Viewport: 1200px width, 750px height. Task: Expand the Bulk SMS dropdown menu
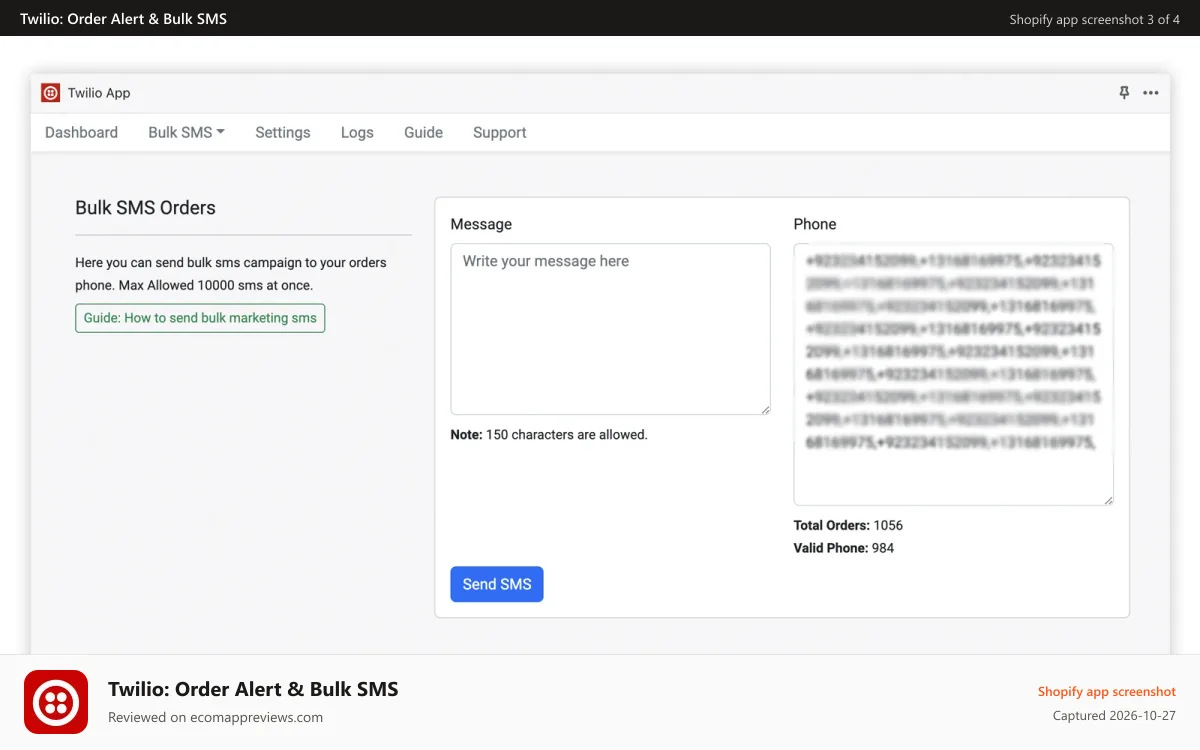186,132
